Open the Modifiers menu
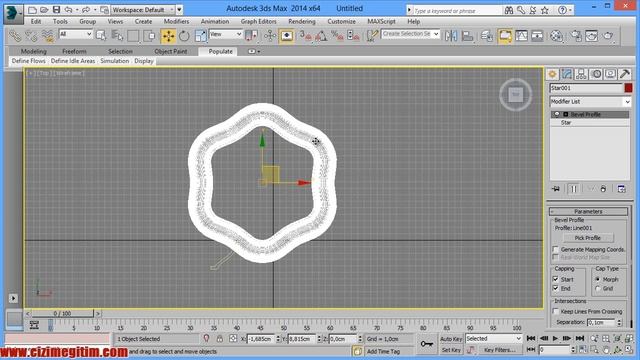 pyautogui.click(x=176, y=21)
